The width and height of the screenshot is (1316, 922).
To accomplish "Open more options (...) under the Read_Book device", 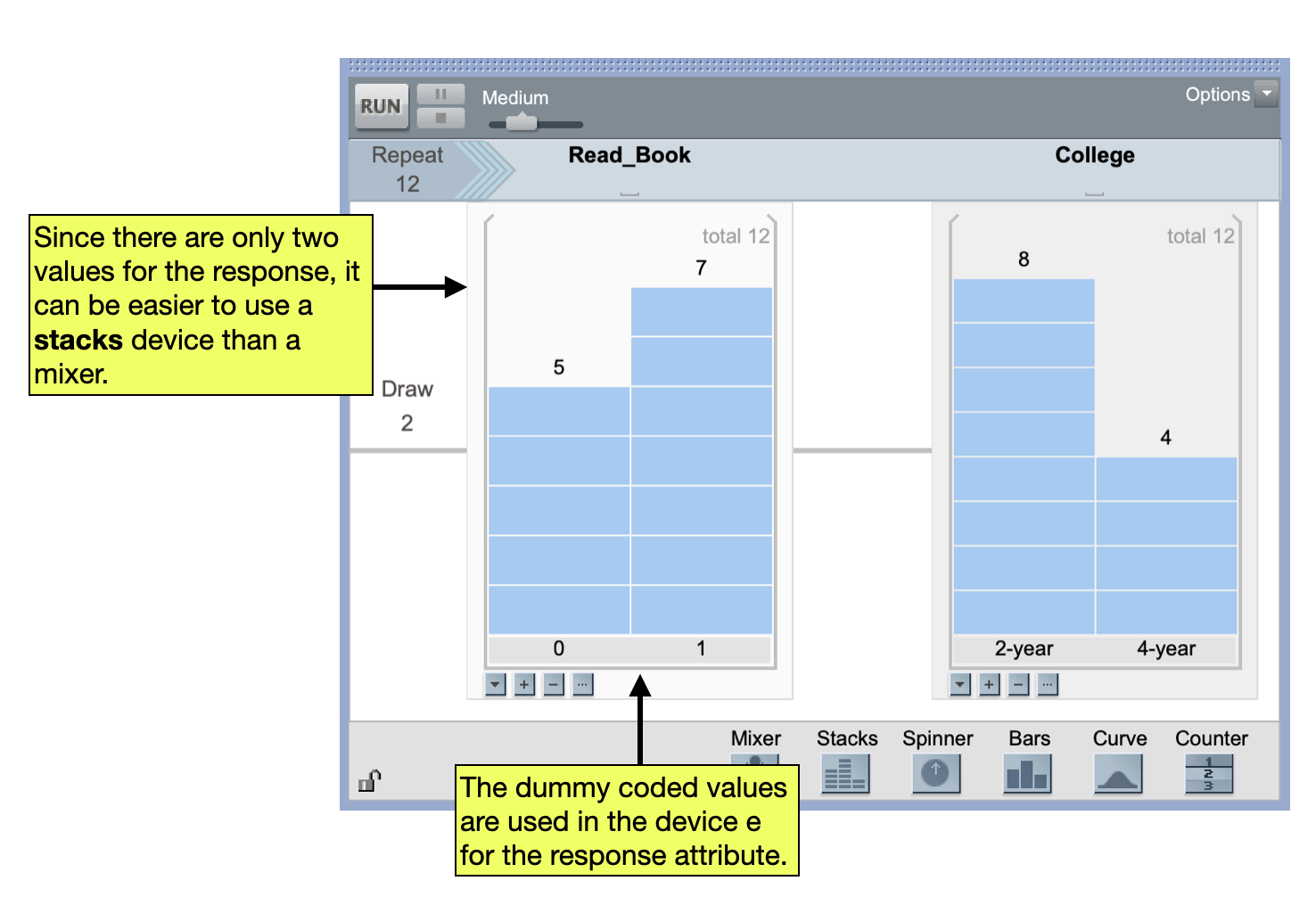I will tap(582, 685).
